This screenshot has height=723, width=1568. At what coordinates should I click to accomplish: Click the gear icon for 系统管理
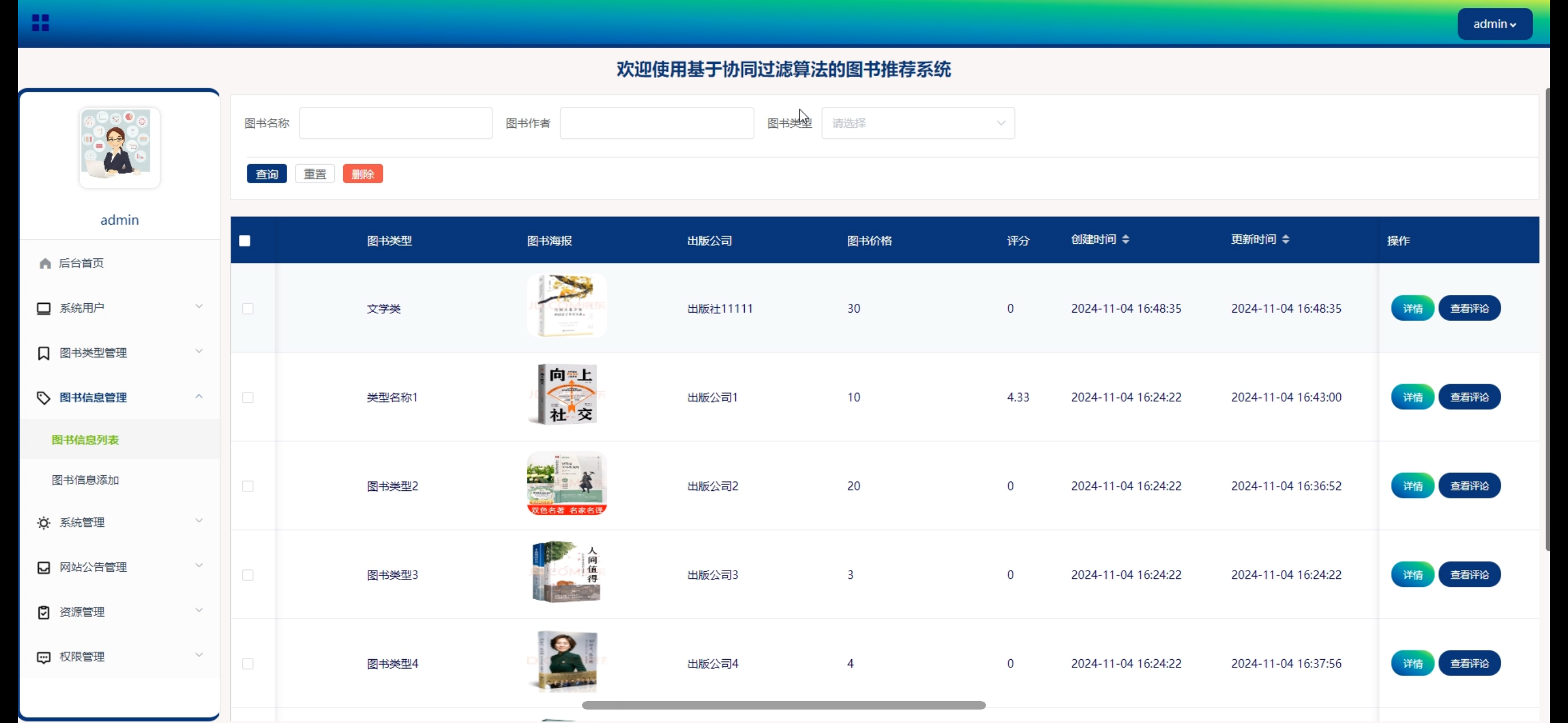click(44, 523)
